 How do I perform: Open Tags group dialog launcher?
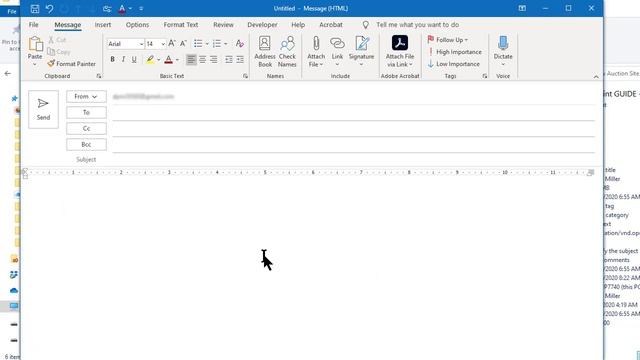(484, 76)
